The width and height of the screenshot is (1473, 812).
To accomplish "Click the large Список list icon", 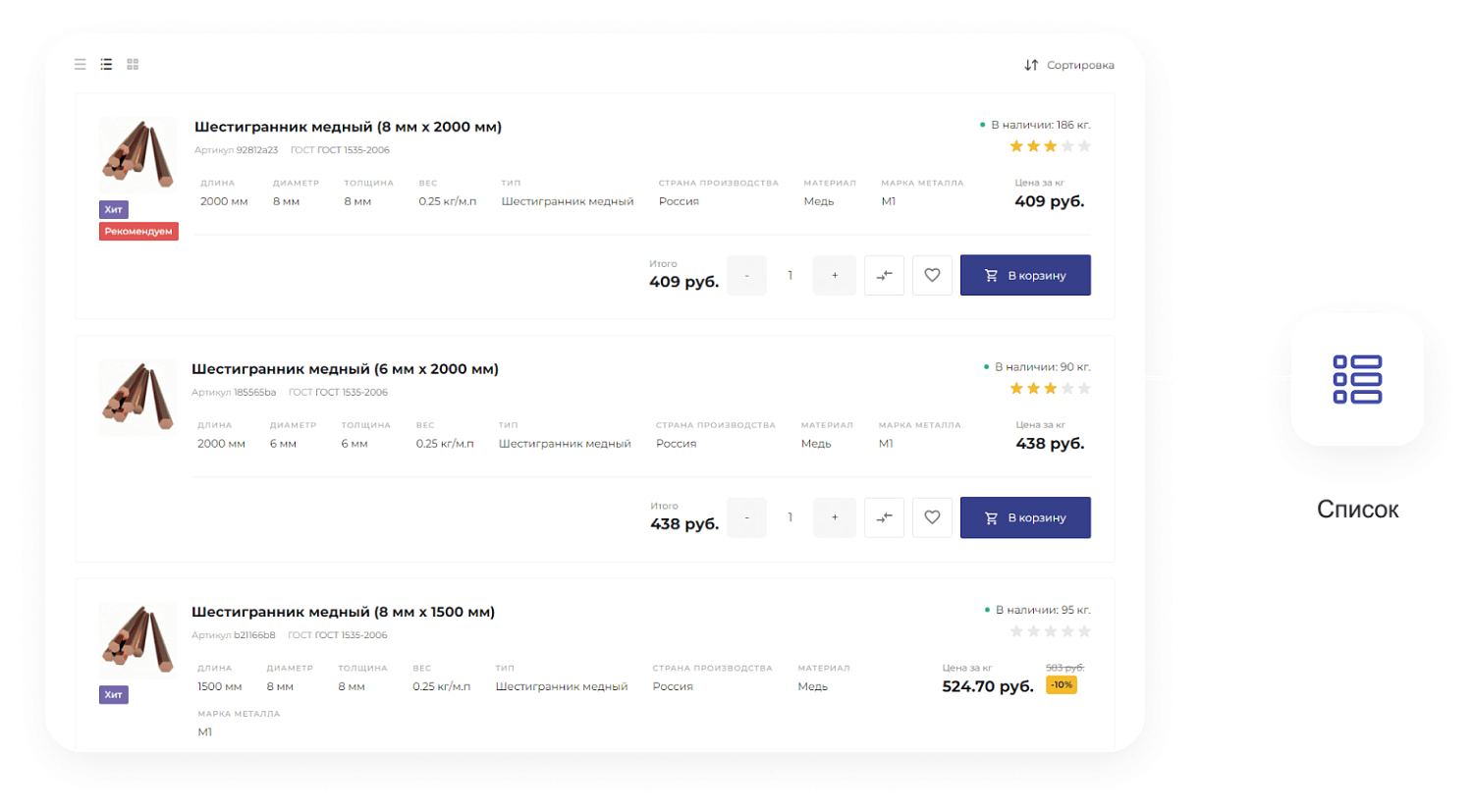I will (x=1357, y=379).
